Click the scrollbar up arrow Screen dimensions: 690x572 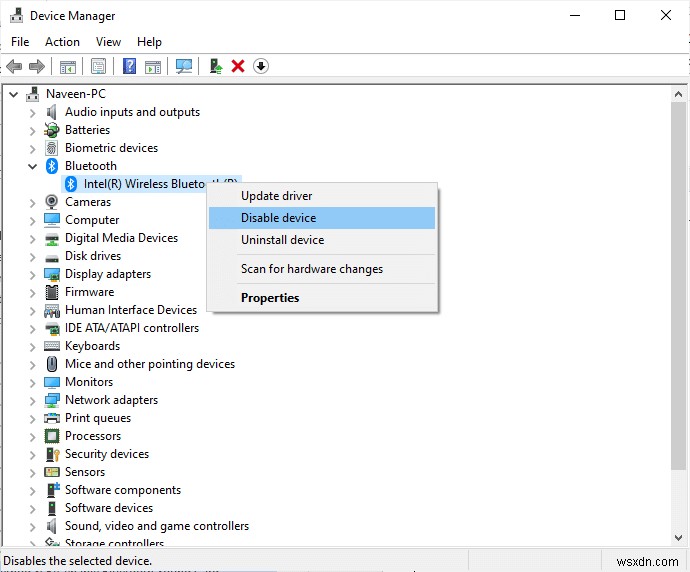click(x=678, y=94)
